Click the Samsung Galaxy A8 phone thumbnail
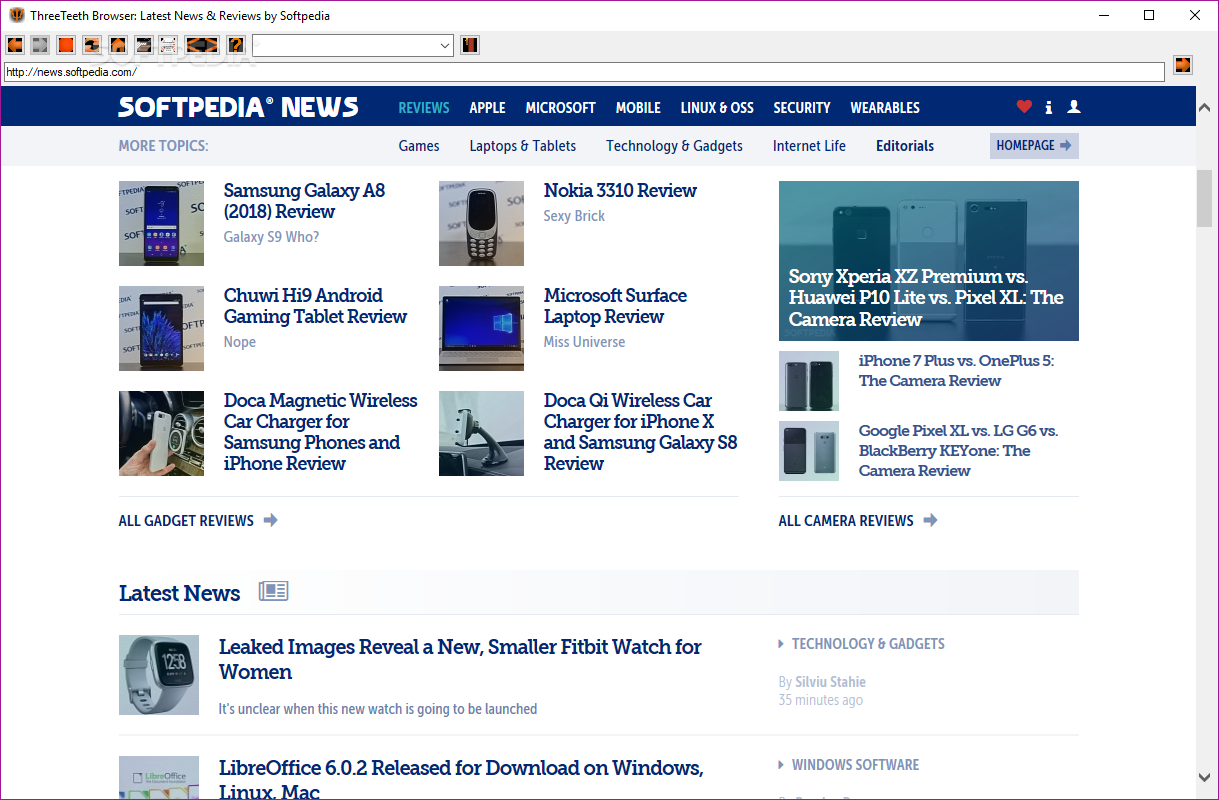 [161, 223]
